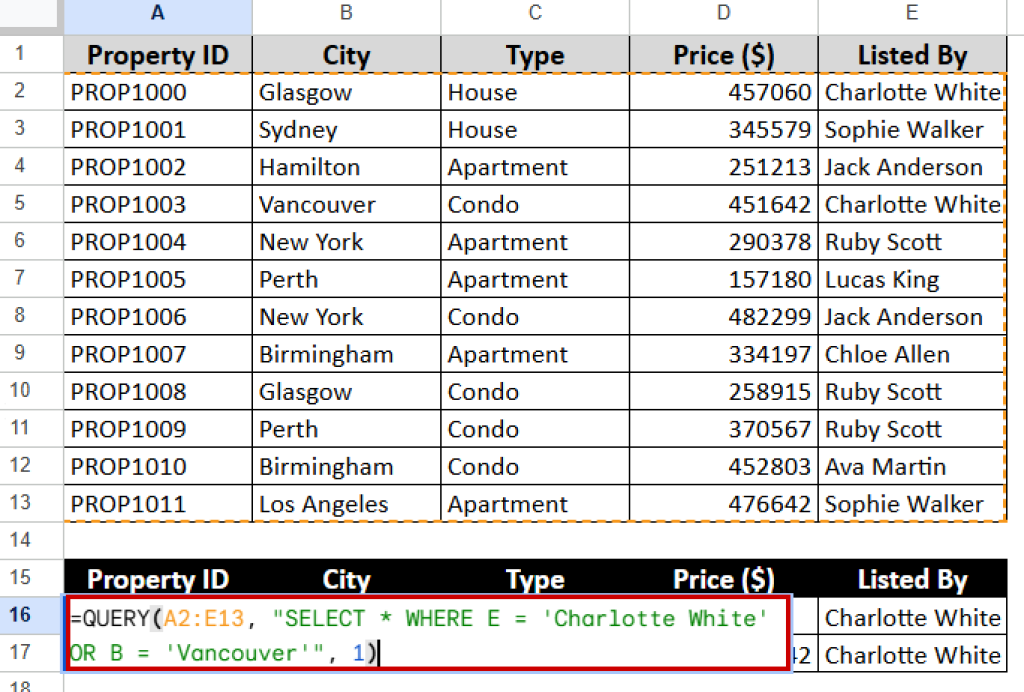Select the cell listing Sophie Walker in row 3
This screenshot has width=1024, height=692.
pyautogui.click(x=911, y=129)
